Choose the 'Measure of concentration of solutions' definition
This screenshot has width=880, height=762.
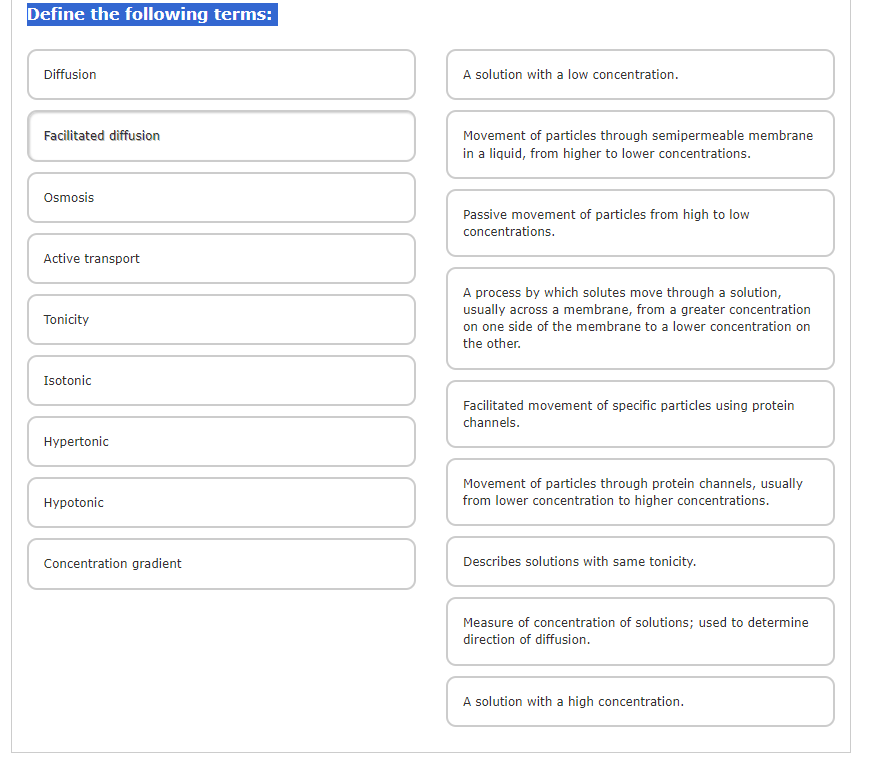coord(640,631)
